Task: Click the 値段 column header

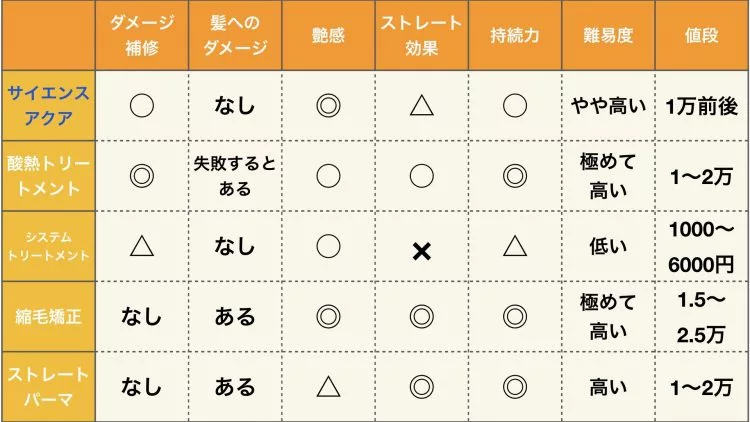Action: coord(701,35)
